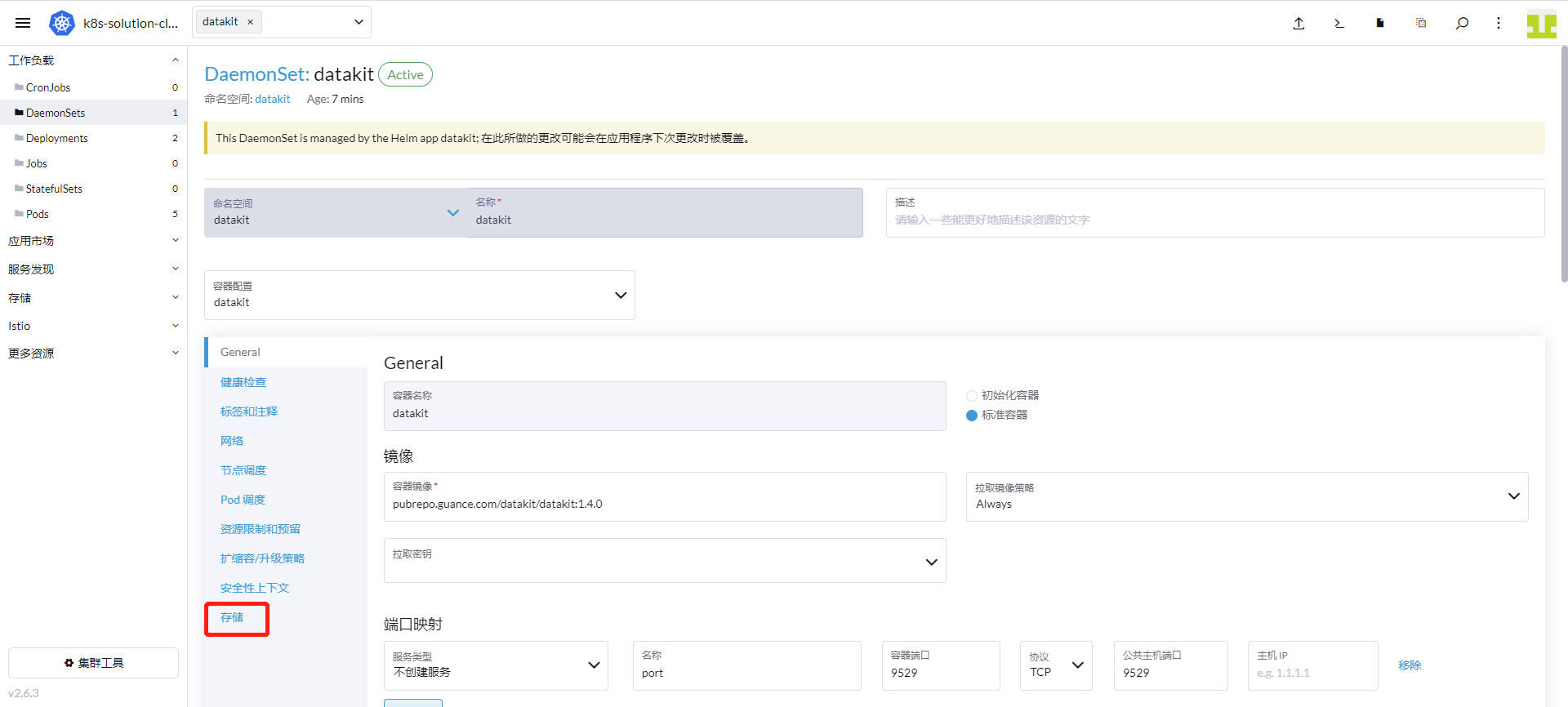This screenshot has height=707, width=1568.
Task: Click the right-side page scrollbar
Action: coord(1564,163)
